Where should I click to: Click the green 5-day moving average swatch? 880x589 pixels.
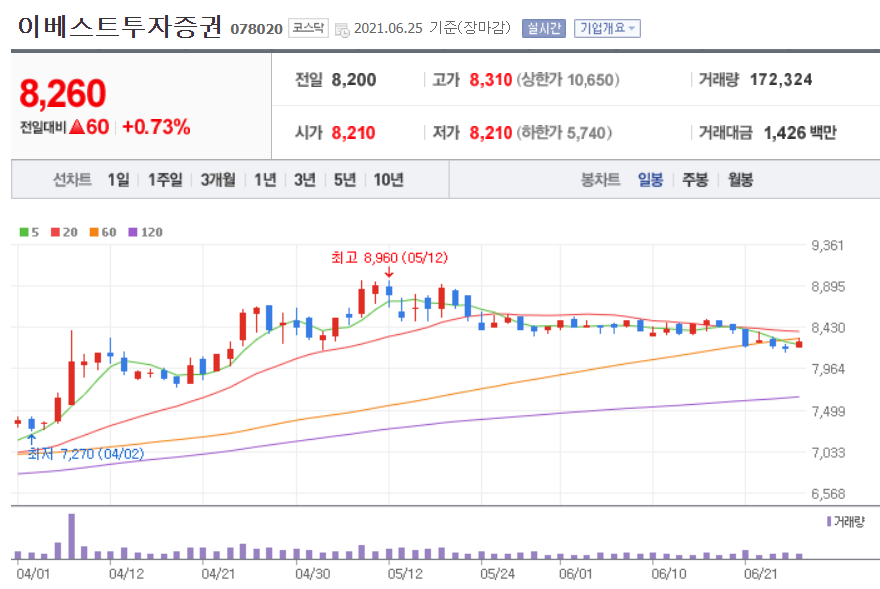point(24,232)
